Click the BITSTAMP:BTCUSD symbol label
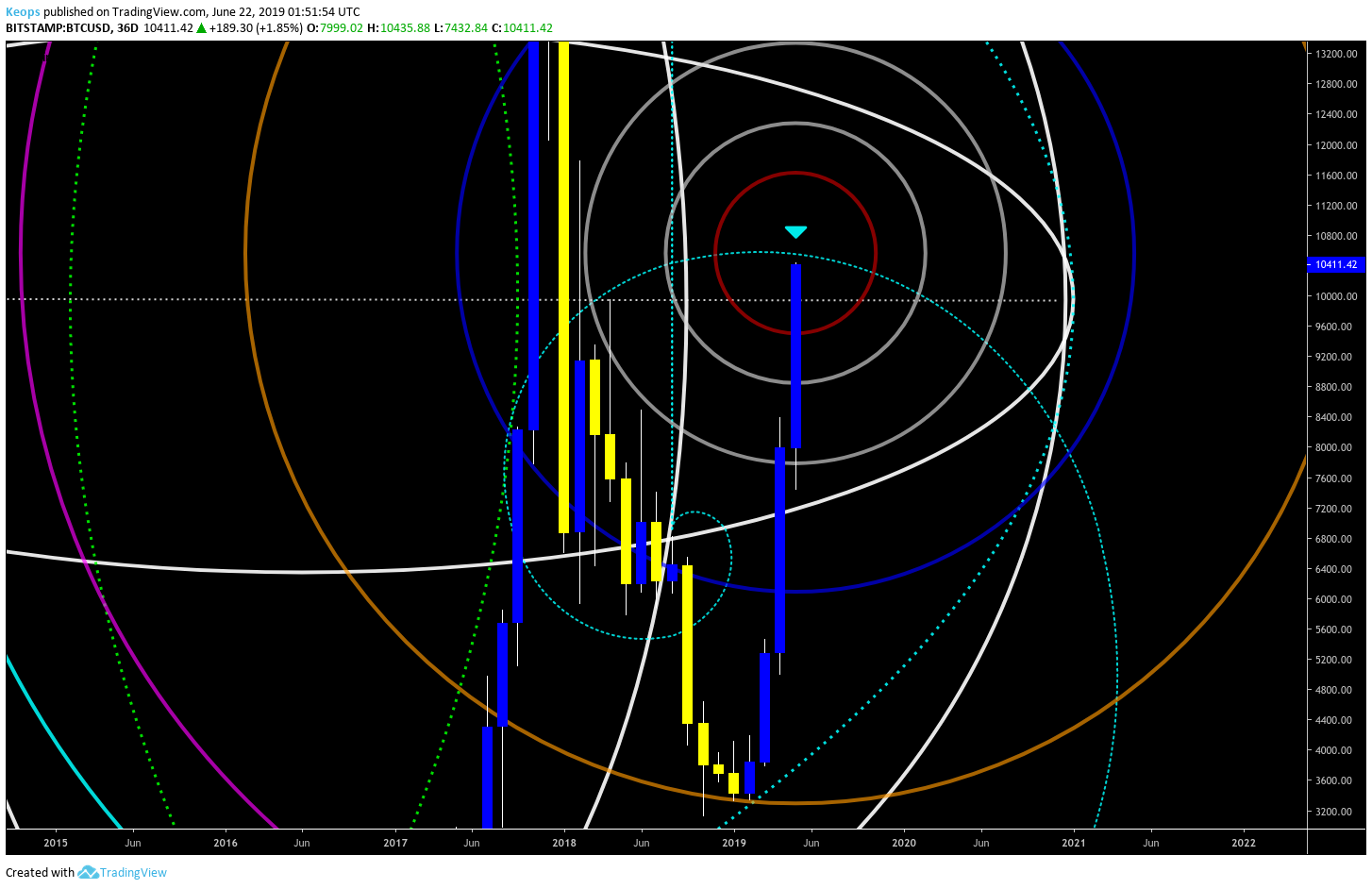Screen dimensions: 1372x889 pyautogui.click(x=59, y=28)
